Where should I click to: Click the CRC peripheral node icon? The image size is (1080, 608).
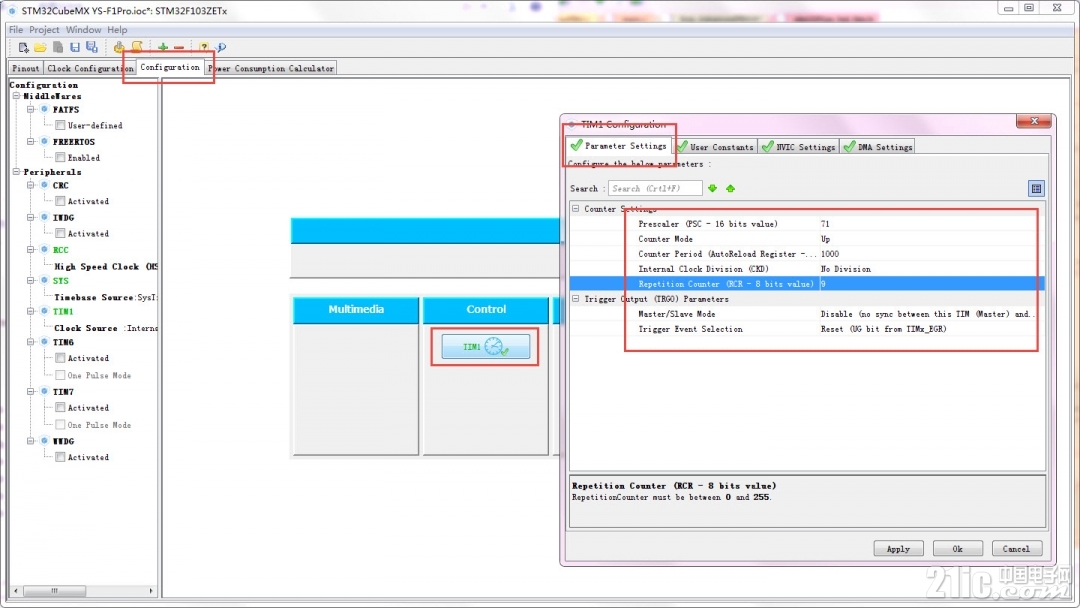[x=44, y=185]
